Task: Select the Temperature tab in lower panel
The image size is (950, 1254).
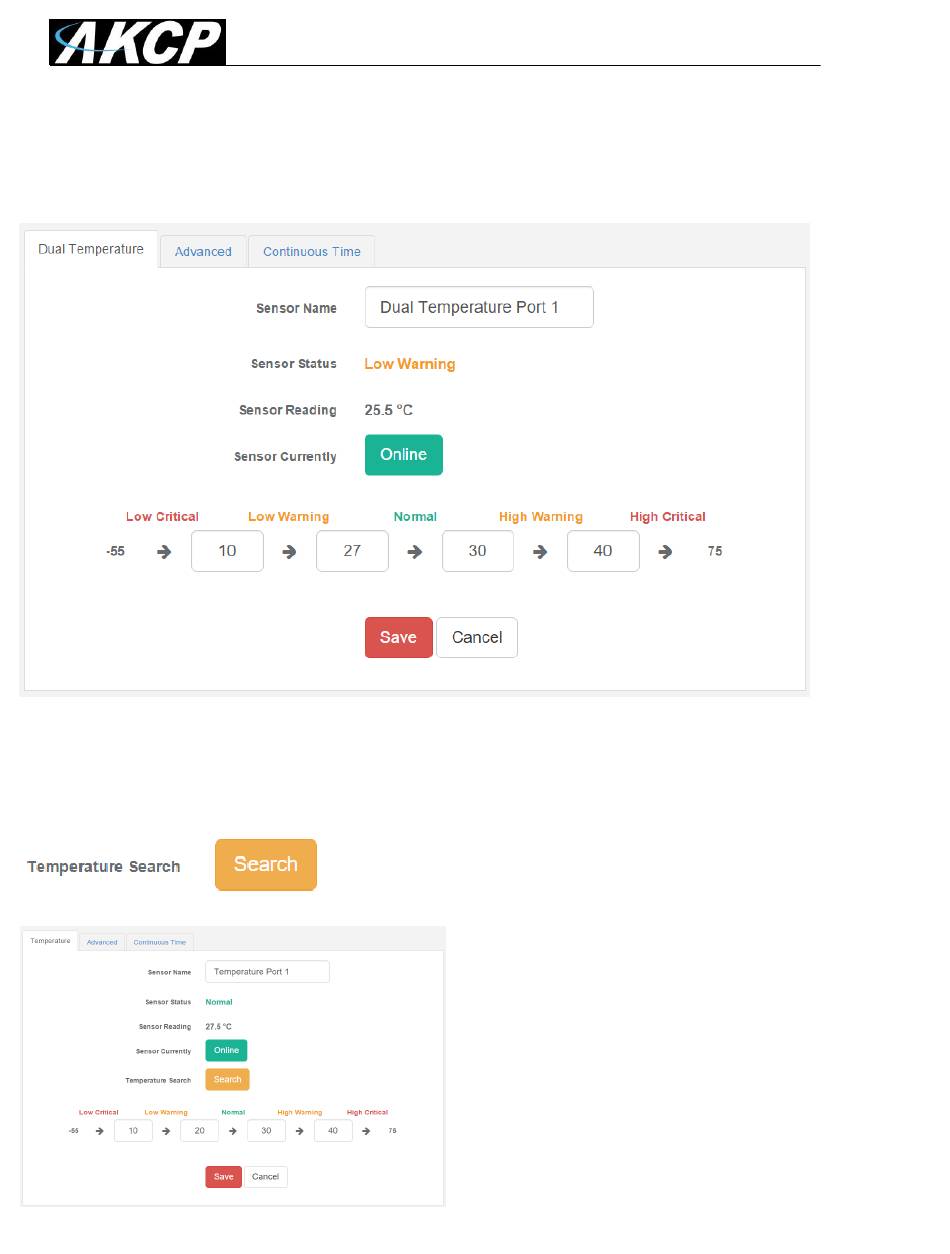Action: (x=50, y=941)
